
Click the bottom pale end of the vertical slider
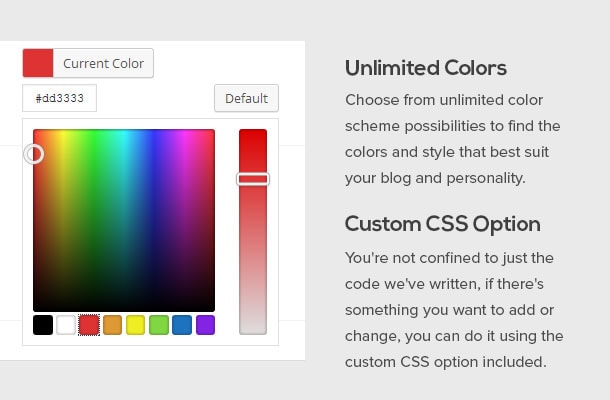253,329
